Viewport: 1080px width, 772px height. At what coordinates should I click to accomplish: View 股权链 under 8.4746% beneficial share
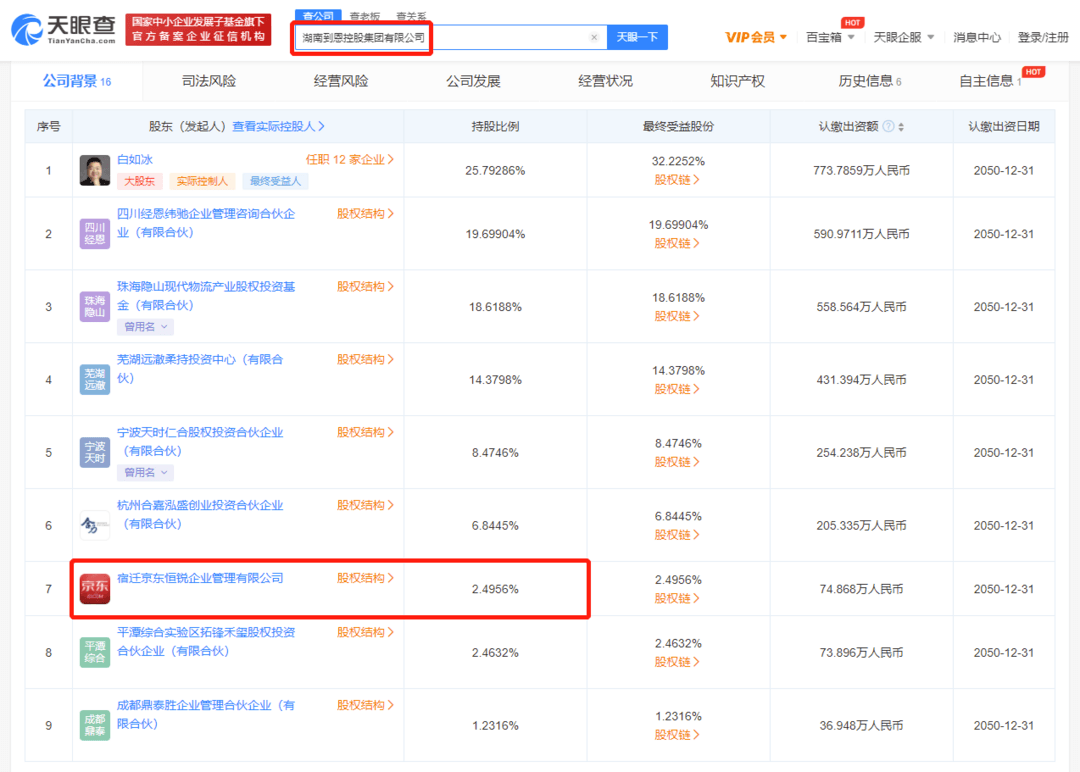[x=677, y=462]
